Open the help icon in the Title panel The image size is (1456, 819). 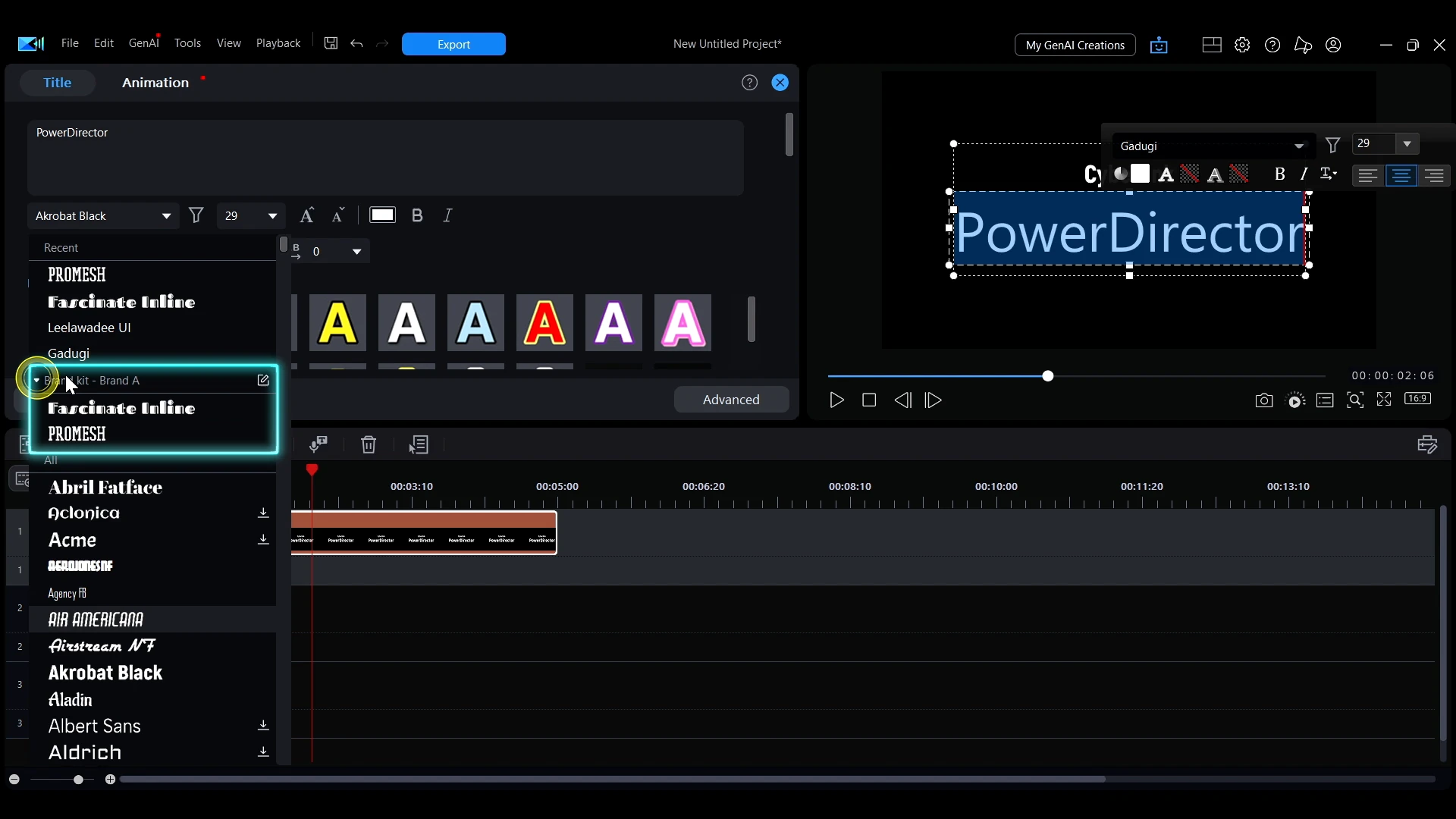tap(750, 83)
